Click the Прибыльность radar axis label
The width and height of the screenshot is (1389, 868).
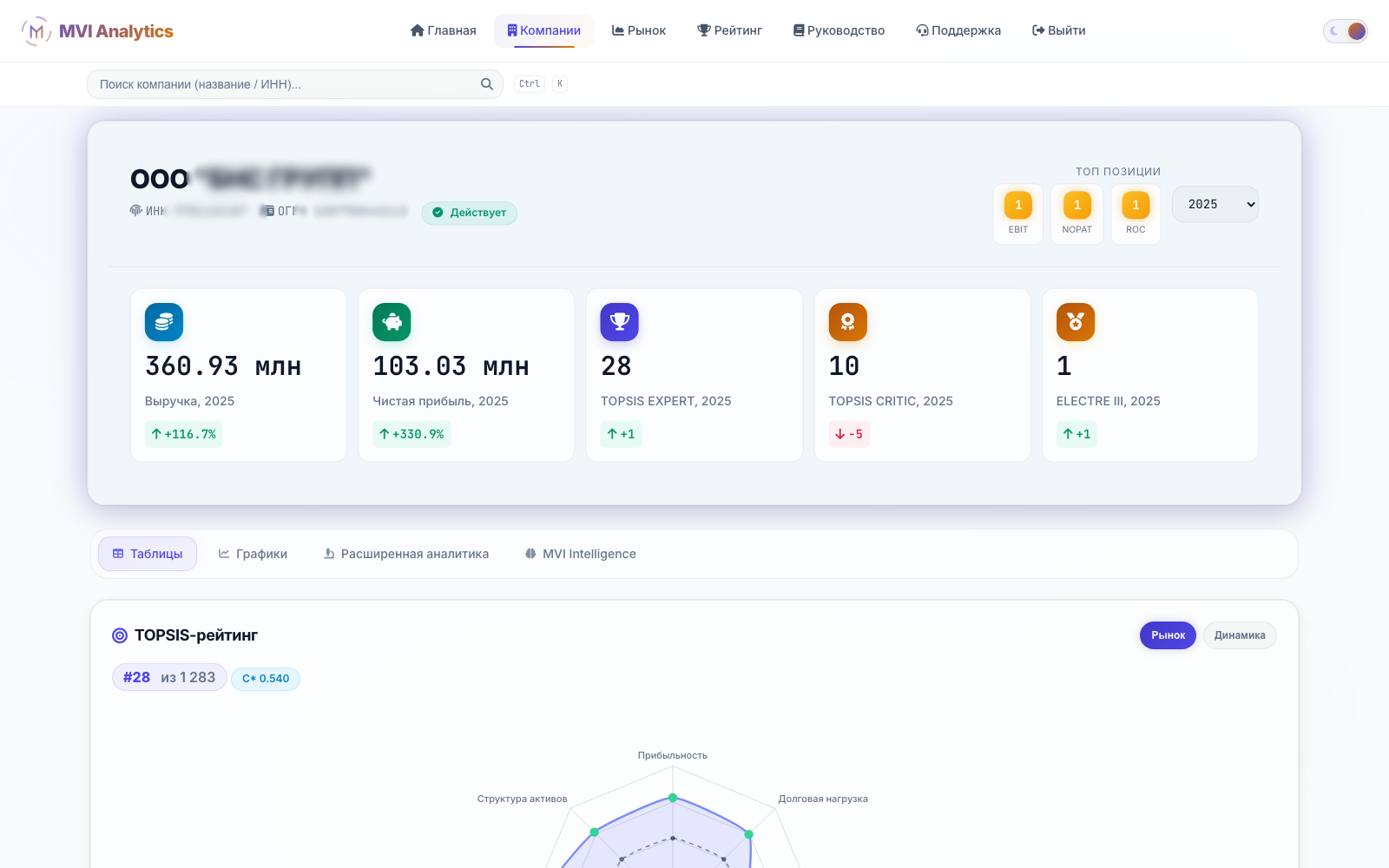click(x=673, y=755)
